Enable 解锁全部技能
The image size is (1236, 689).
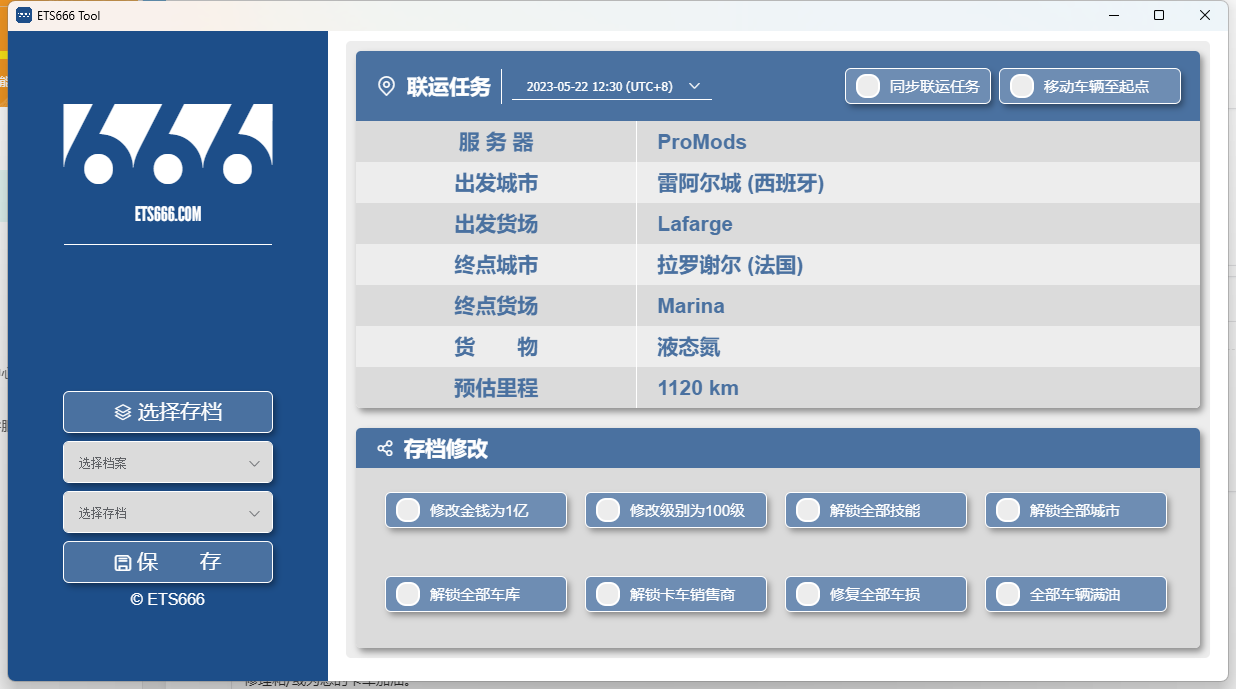click(x=876, y=510)
